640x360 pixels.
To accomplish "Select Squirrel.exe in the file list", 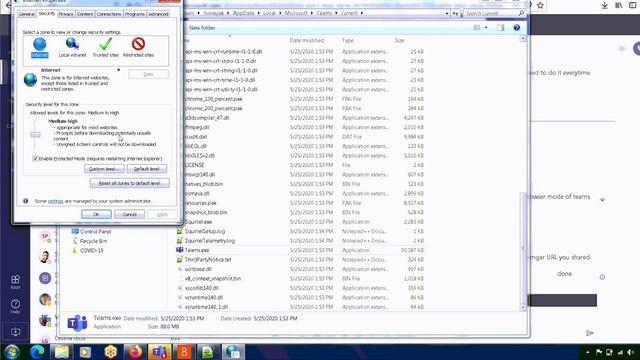I will tap(198, 222).
